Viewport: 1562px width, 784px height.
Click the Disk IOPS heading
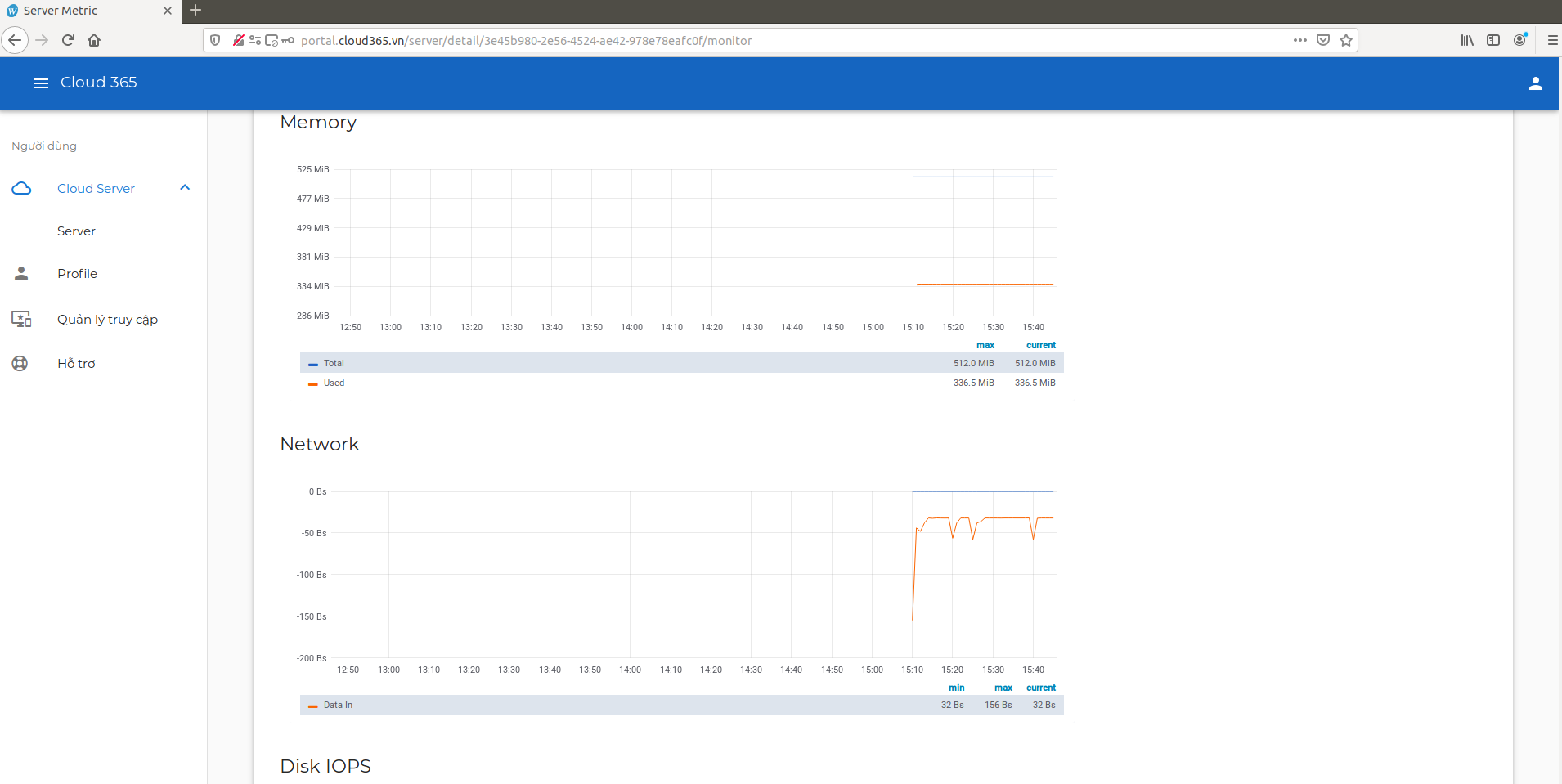(325, 766)
